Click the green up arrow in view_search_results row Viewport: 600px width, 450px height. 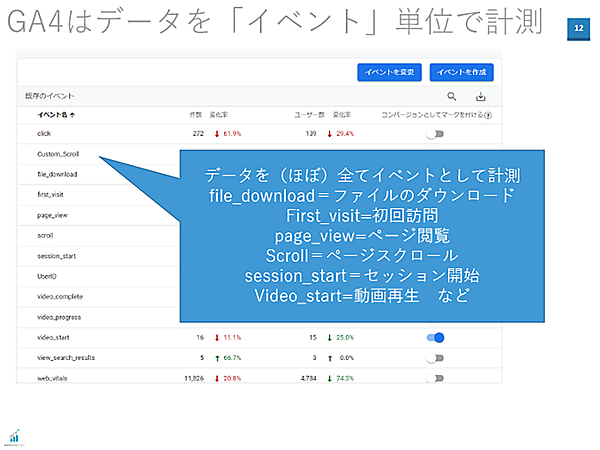pos(217,357)
